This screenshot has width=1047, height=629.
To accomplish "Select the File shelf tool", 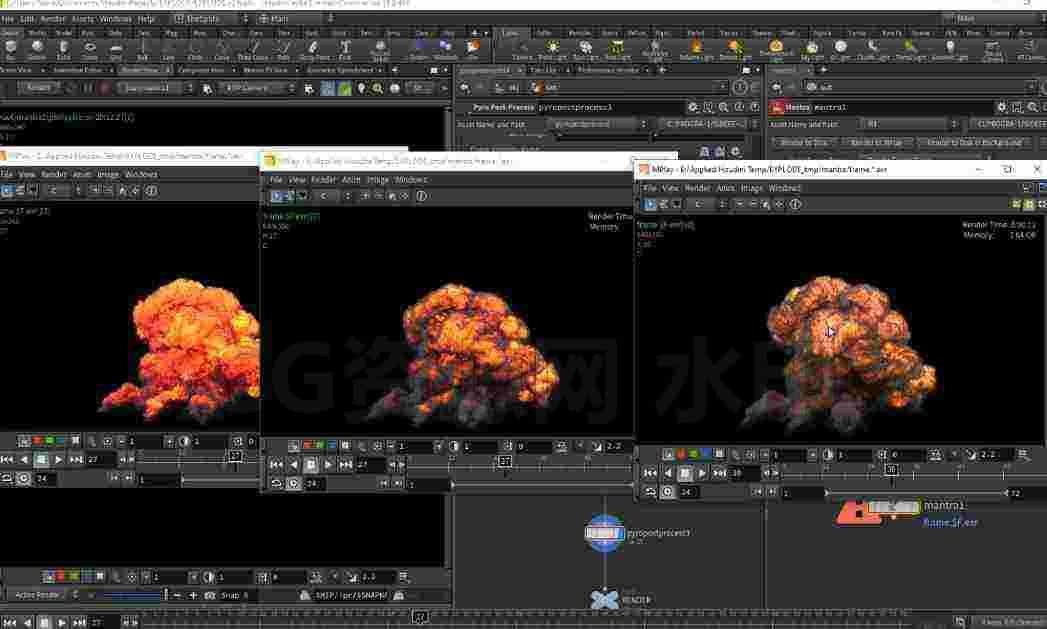I will tap(473, 49).
